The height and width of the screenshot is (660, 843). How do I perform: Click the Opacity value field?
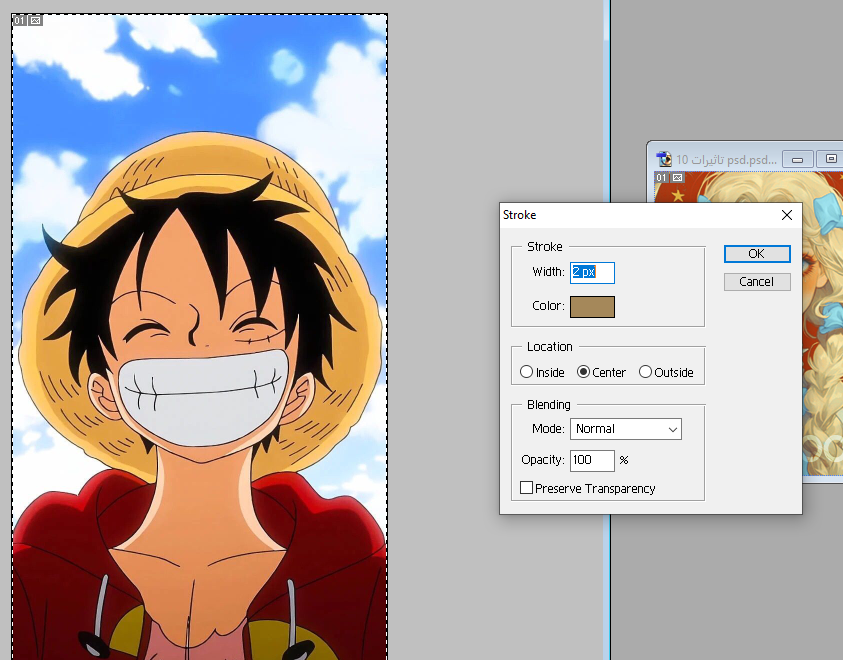tap(592, 461)
